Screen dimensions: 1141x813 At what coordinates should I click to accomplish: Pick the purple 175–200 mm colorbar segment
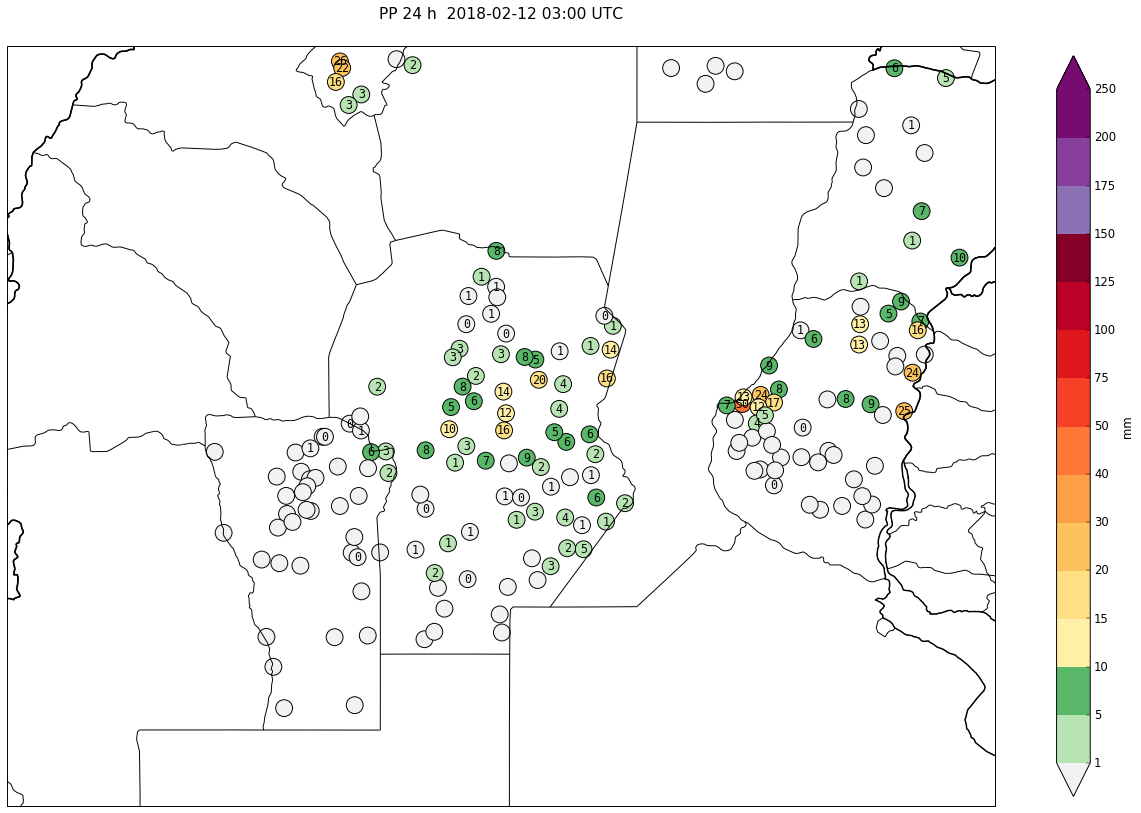1073,162
